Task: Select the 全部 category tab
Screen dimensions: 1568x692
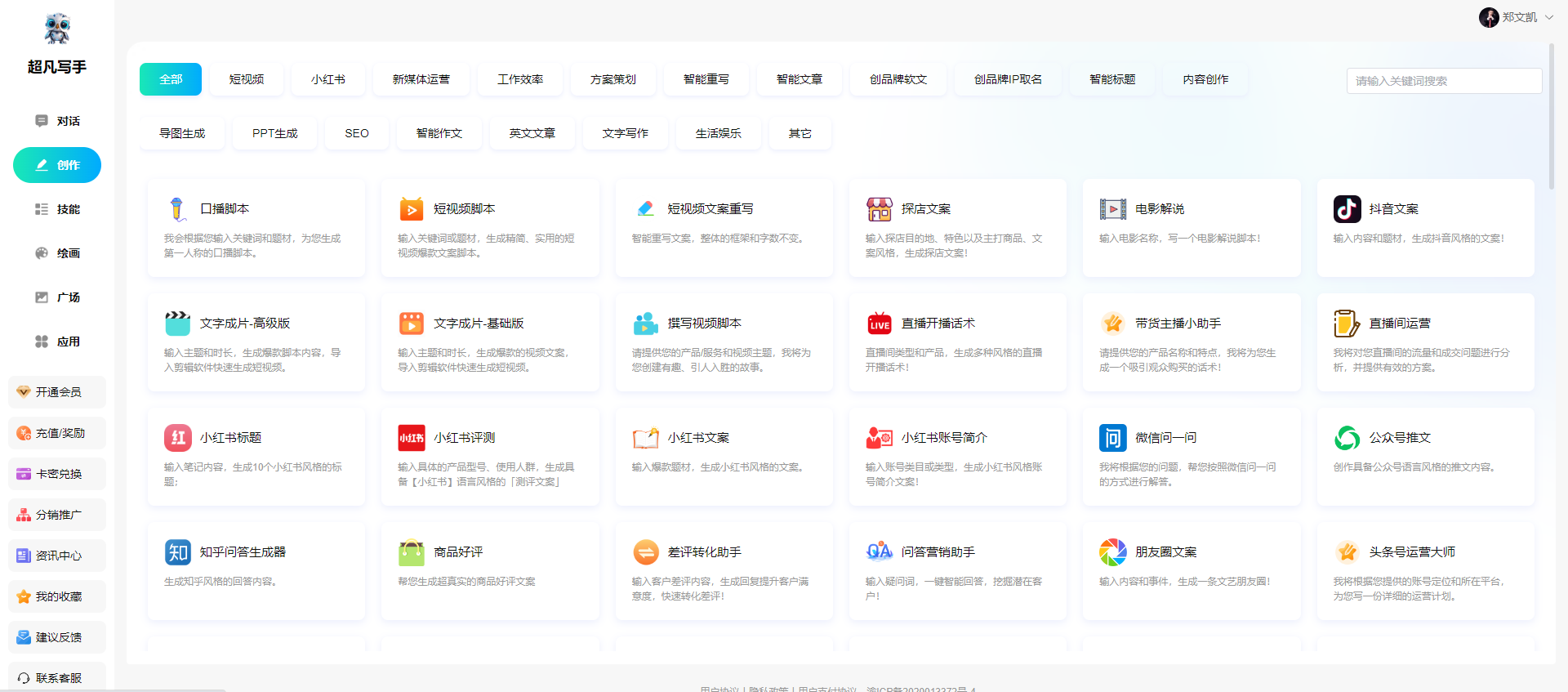Action: [171, 79]
